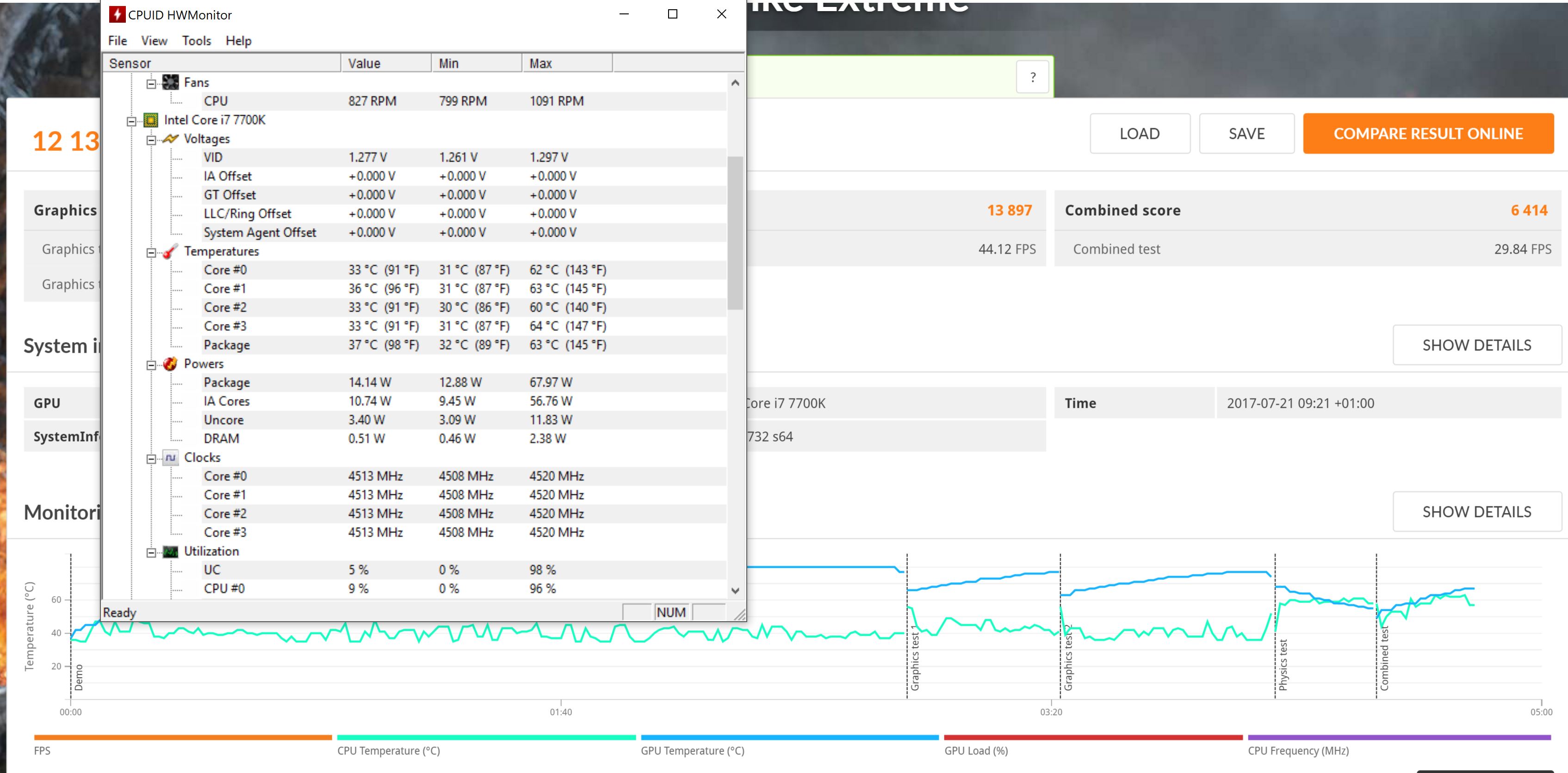Image resolution: width=1568 pixels, height=773 pixels.
Task: Click the scroll down arrow in HWMonitor
Action: pyautogui.click(x=735, y=590)
